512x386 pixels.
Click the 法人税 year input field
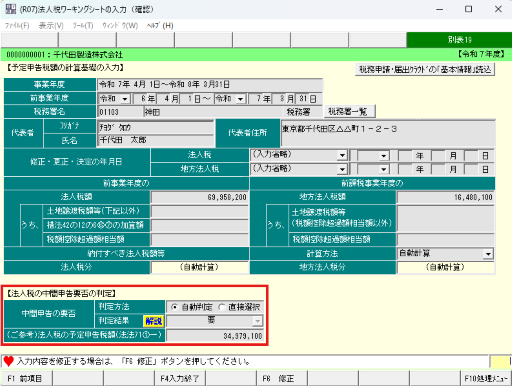tap(405, 156)
